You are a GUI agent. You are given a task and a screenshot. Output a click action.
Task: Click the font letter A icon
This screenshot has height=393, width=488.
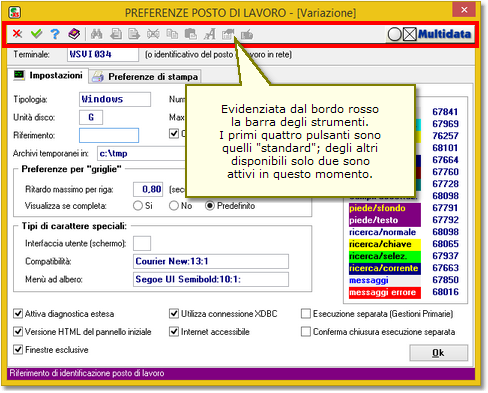pyautogui.click(x=210, y=34)
